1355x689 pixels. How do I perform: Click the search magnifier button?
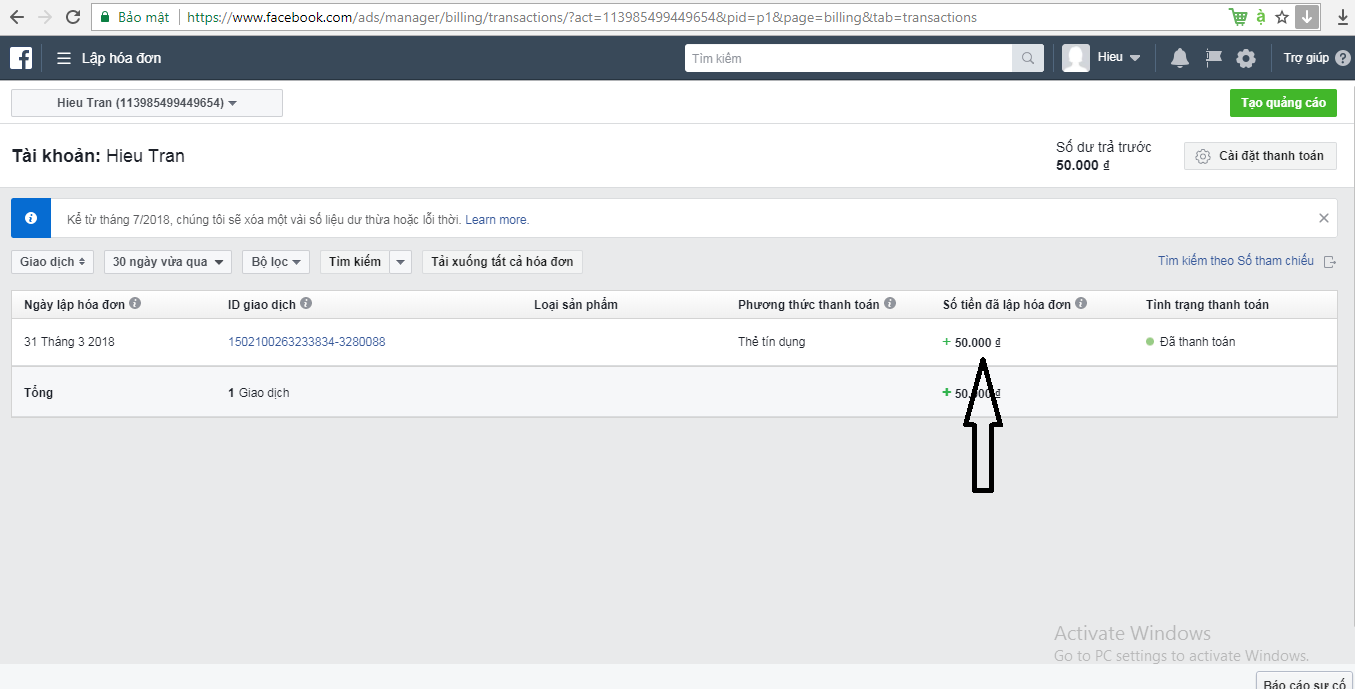tap(1027, 58)
